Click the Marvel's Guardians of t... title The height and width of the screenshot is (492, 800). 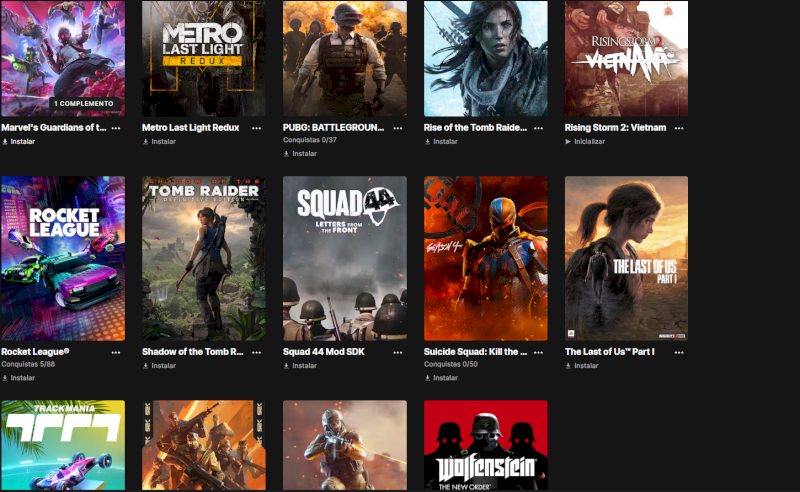click(x=54, y=128)
